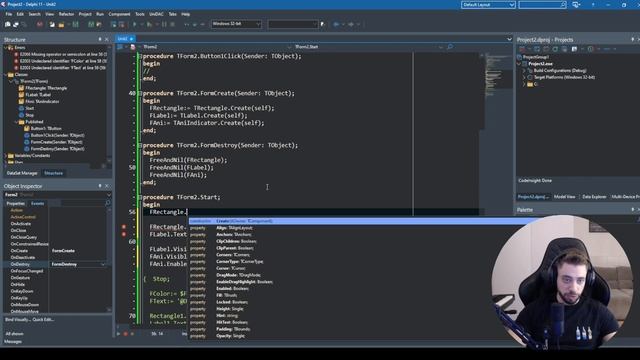Switch to the Data Explorer tab

(x=594, y=197)
